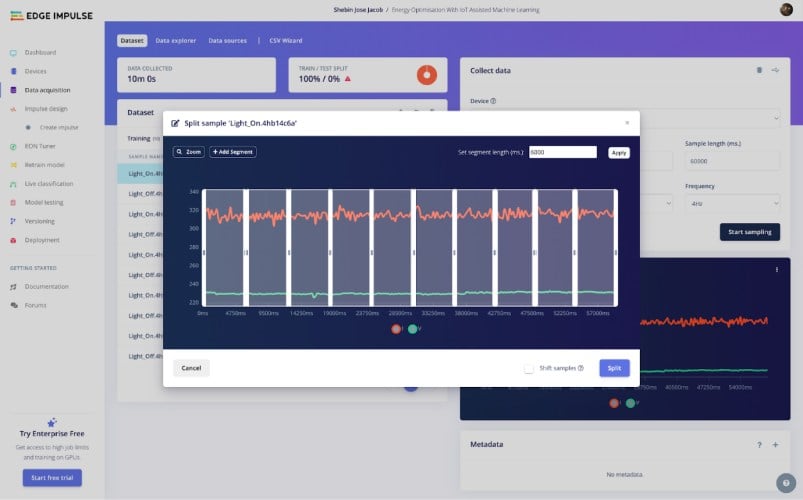Enable the Shift samples checkbox
This screenshot has width=803, height=500.
(x=529, y=368)
